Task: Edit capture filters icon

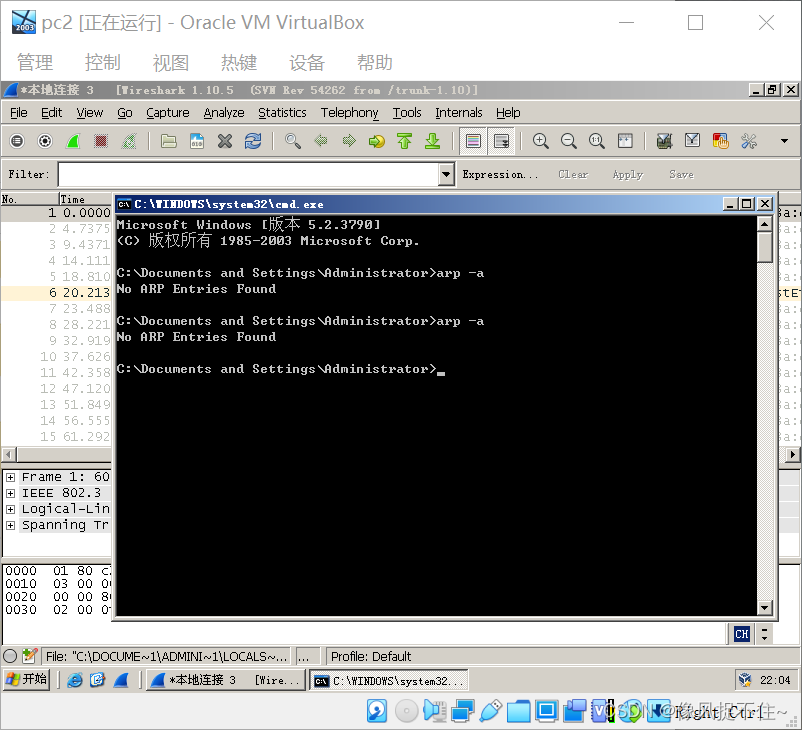Action: [x=664, y=141]
